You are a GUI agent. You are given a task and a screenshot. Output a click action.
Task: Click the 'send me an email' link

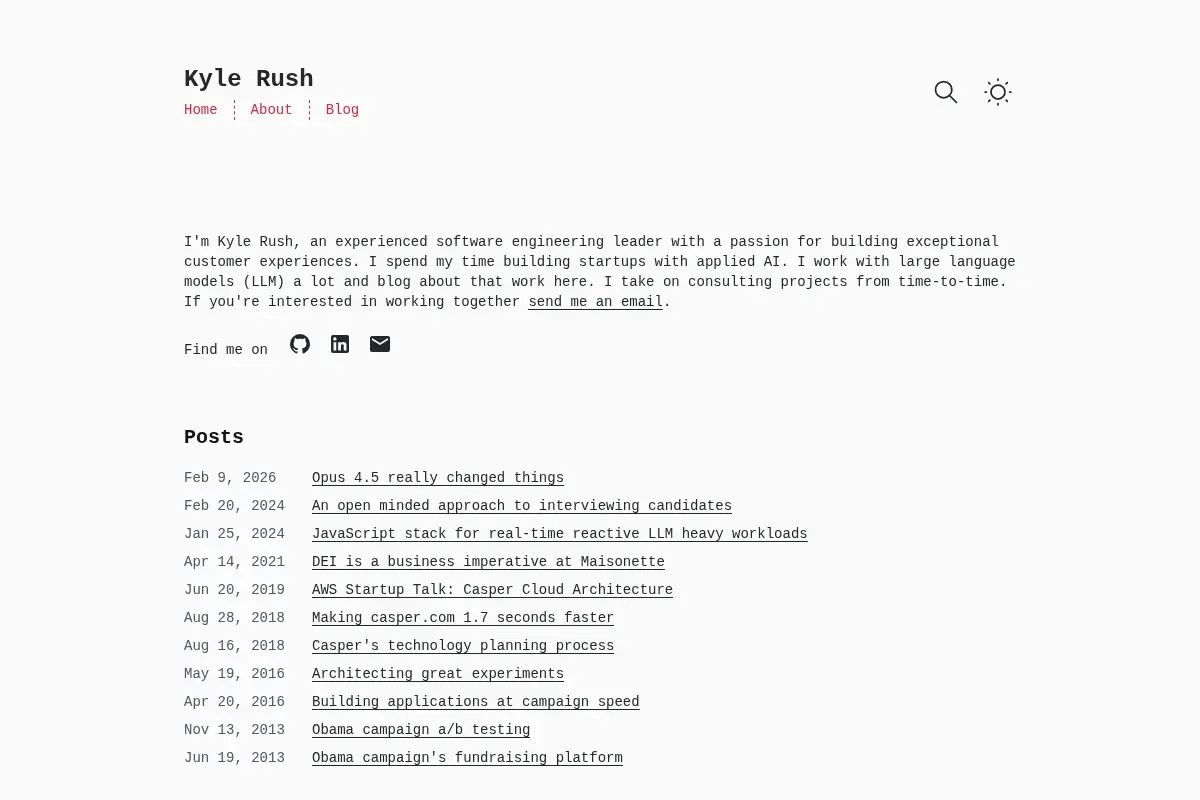point(596,302)
